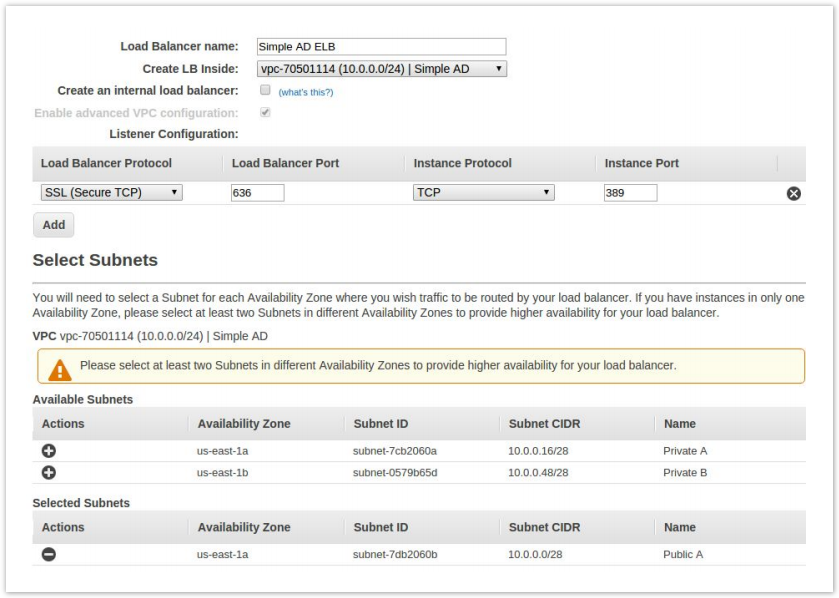Image resolution: width=839 pixels, height=598 pixels.
Task: Expand the Instance Protocol TCP dropdown
Action: click(x=483, y=193)
